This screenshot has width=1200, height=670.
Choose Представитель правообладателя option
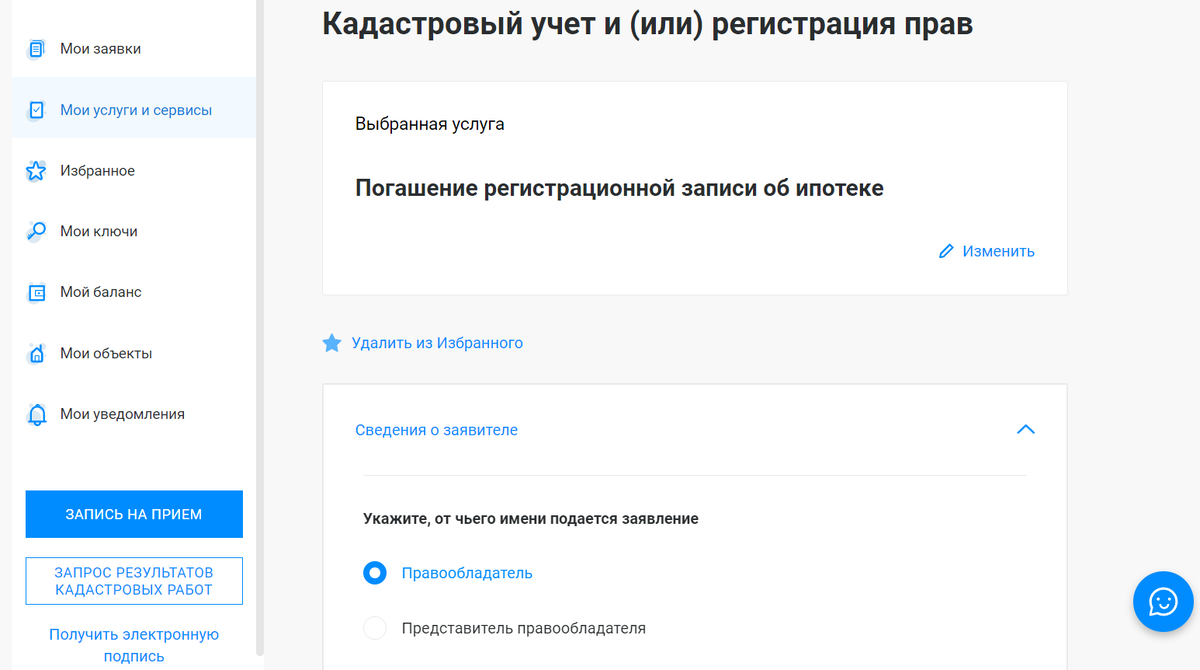(x=374, y=628)
